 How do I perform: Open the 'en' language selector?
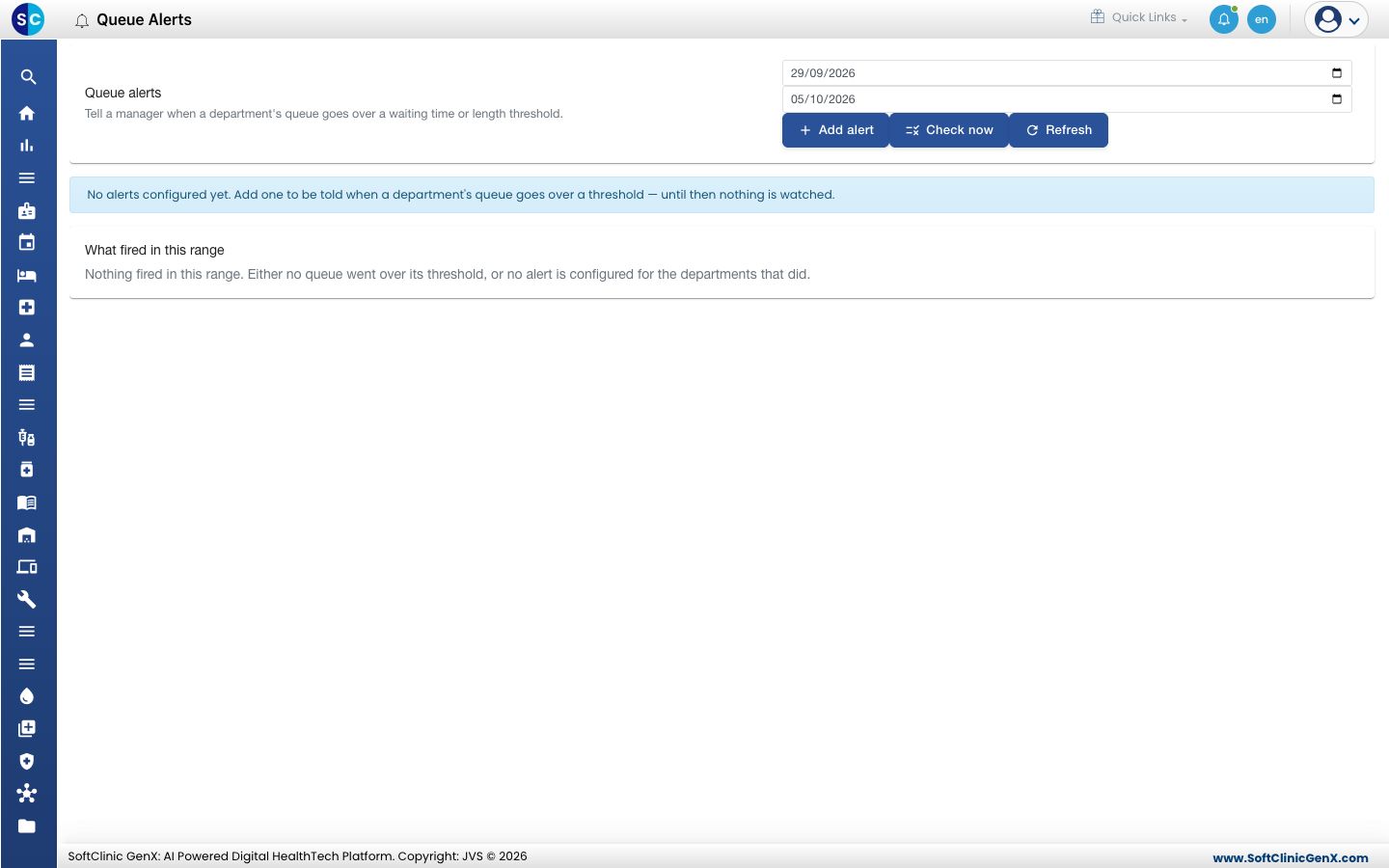[1262, 19]
